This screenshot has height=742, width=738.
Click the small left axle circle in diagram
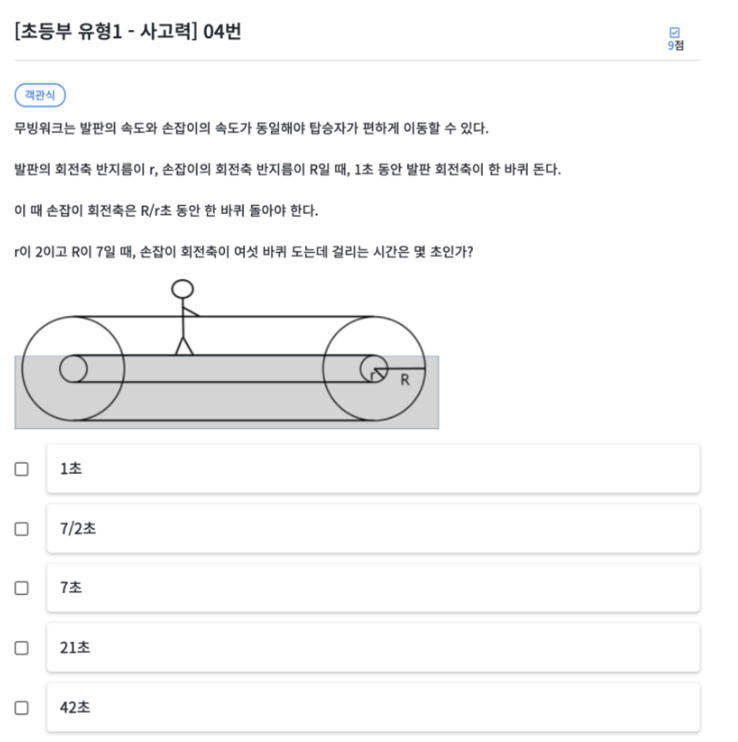(73, 369)
